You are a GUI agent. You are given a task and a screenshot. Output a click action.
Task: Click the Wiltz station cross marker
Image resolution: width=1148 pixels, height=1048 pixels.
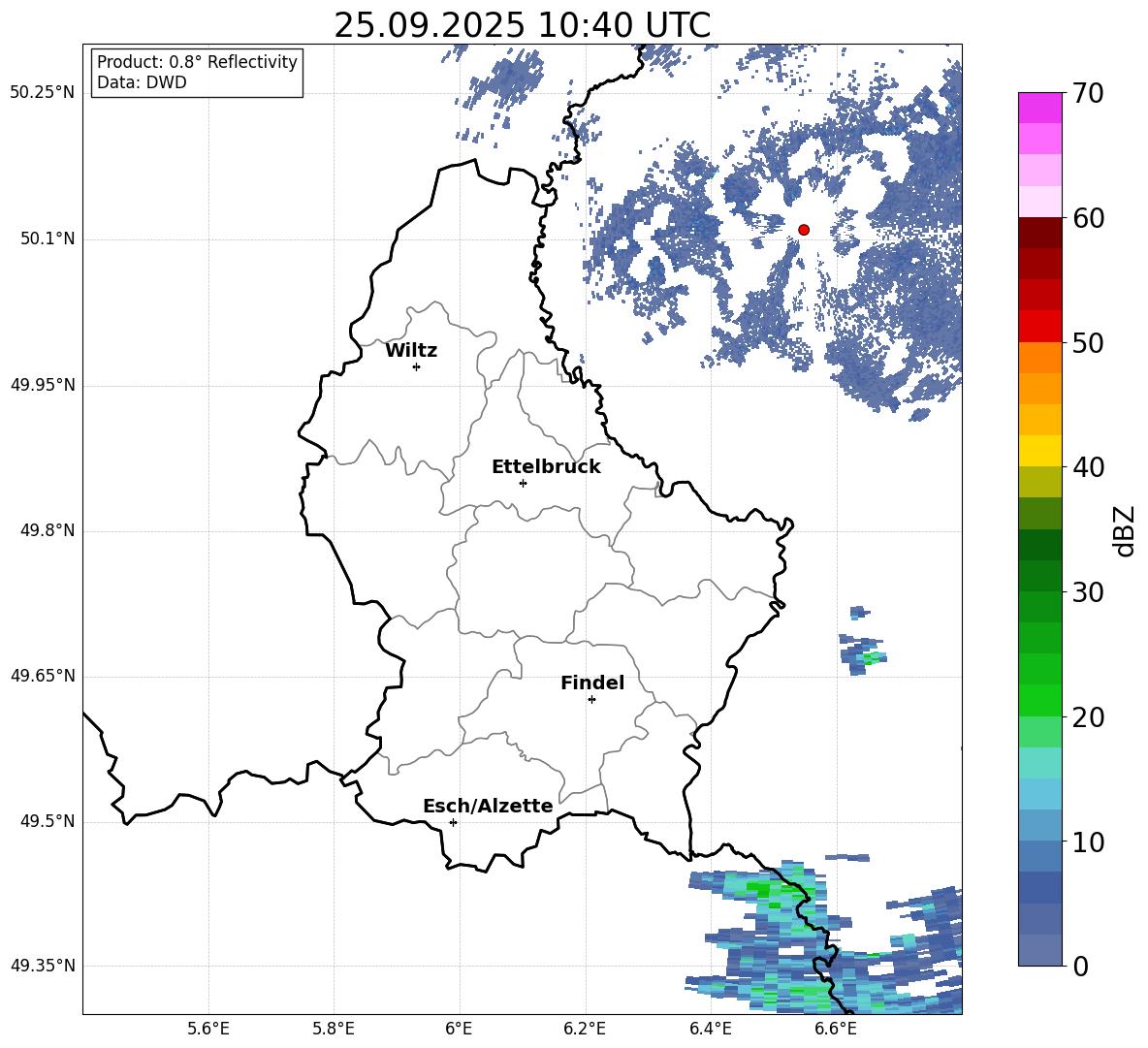point(416,366)
